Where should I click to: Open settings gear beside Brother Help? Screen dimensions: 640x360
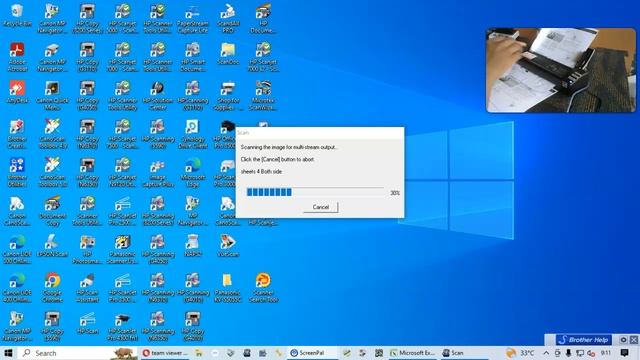(623, 340)
